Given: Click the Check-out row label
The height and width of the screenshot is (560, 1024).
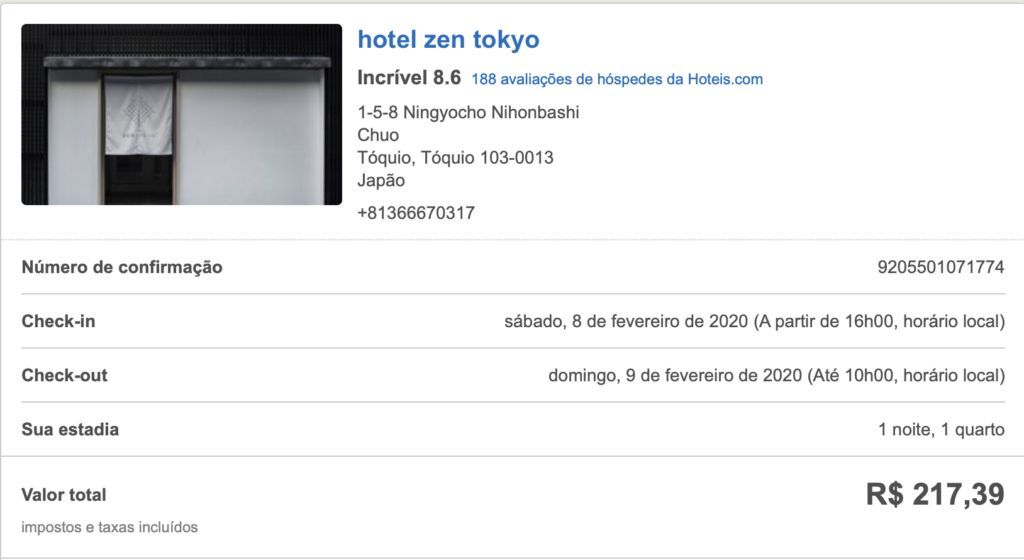Looking at the screenshot, I should (65, 375).
